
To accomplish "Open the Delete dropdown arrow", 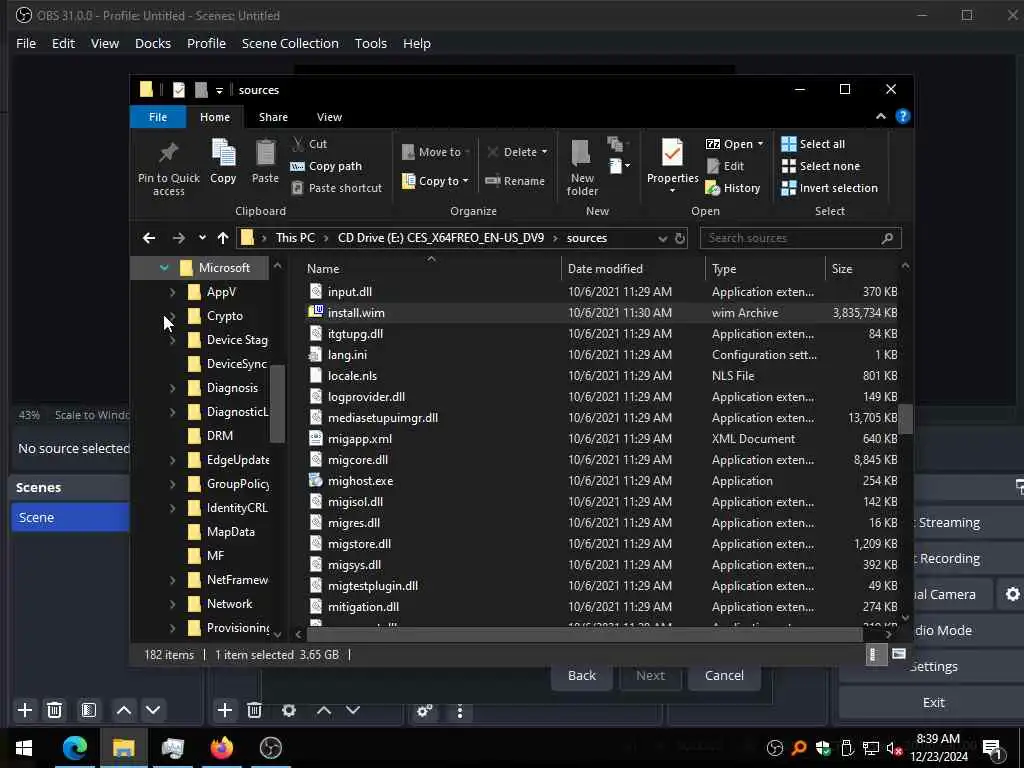I will (x=545, y=152).
